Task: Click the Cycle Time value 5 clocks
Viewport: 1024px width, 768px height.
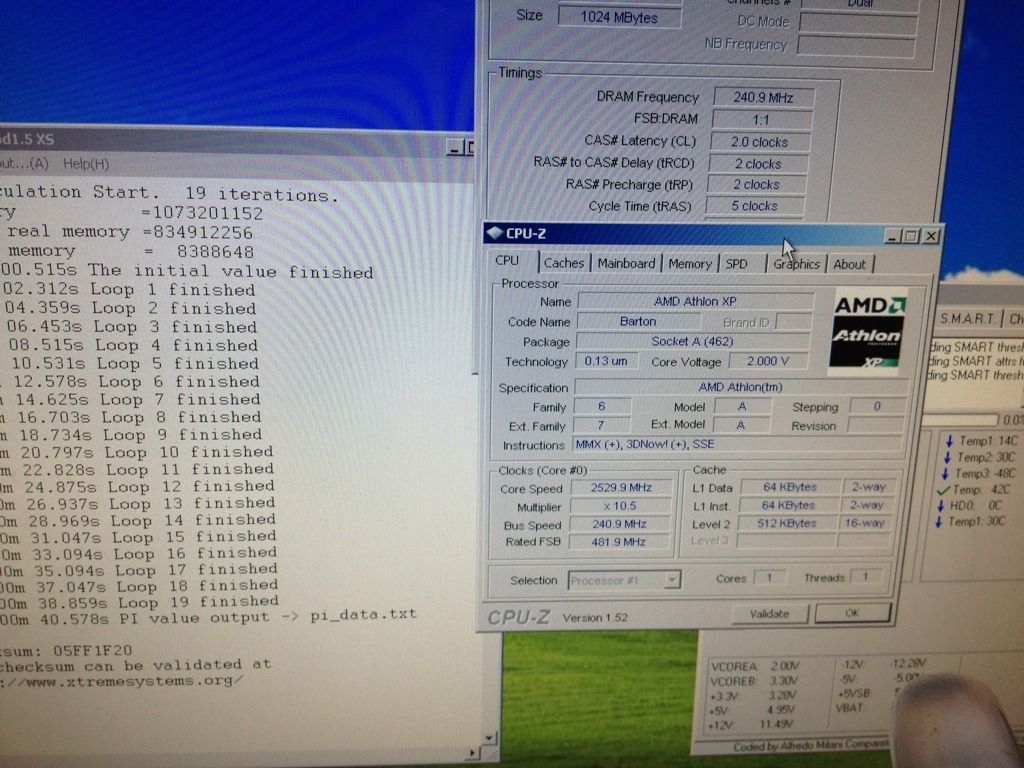Action: pos(754,206)
